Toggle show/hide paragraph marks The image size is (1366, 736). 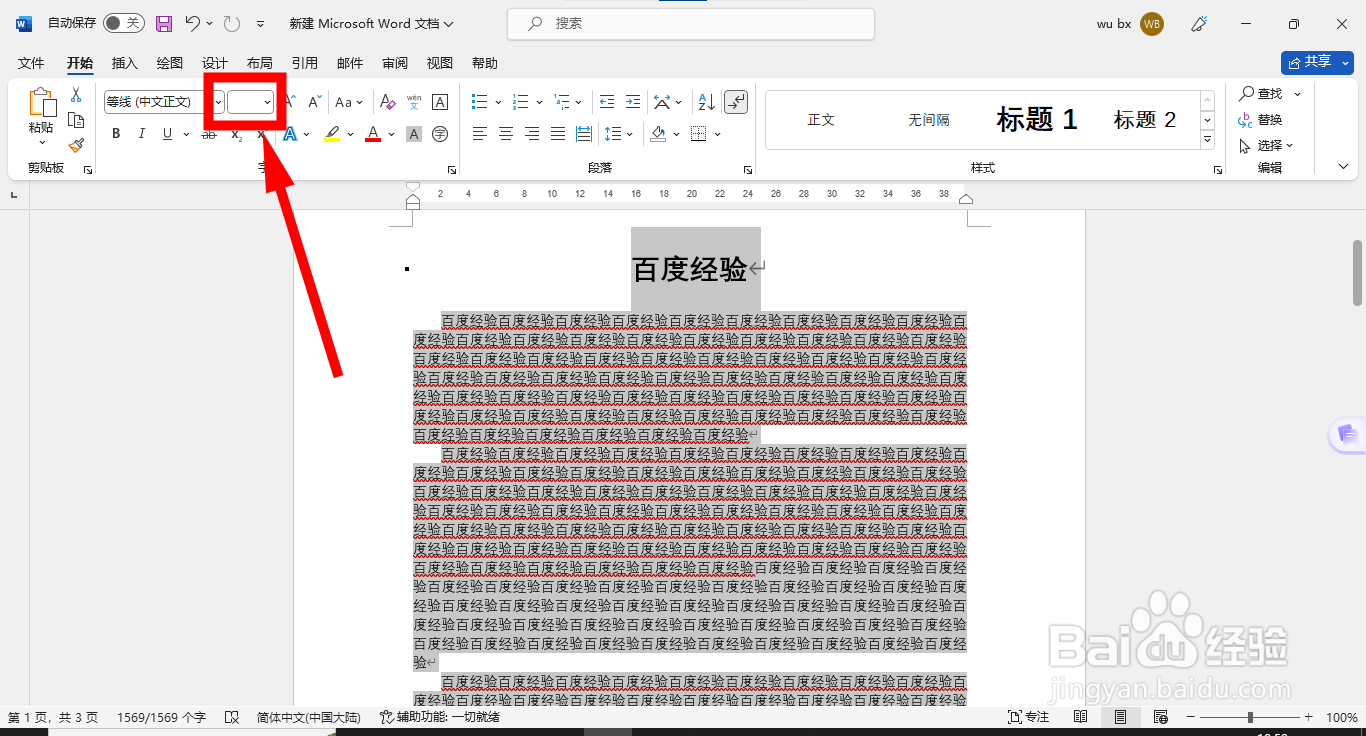pos(736,102)
